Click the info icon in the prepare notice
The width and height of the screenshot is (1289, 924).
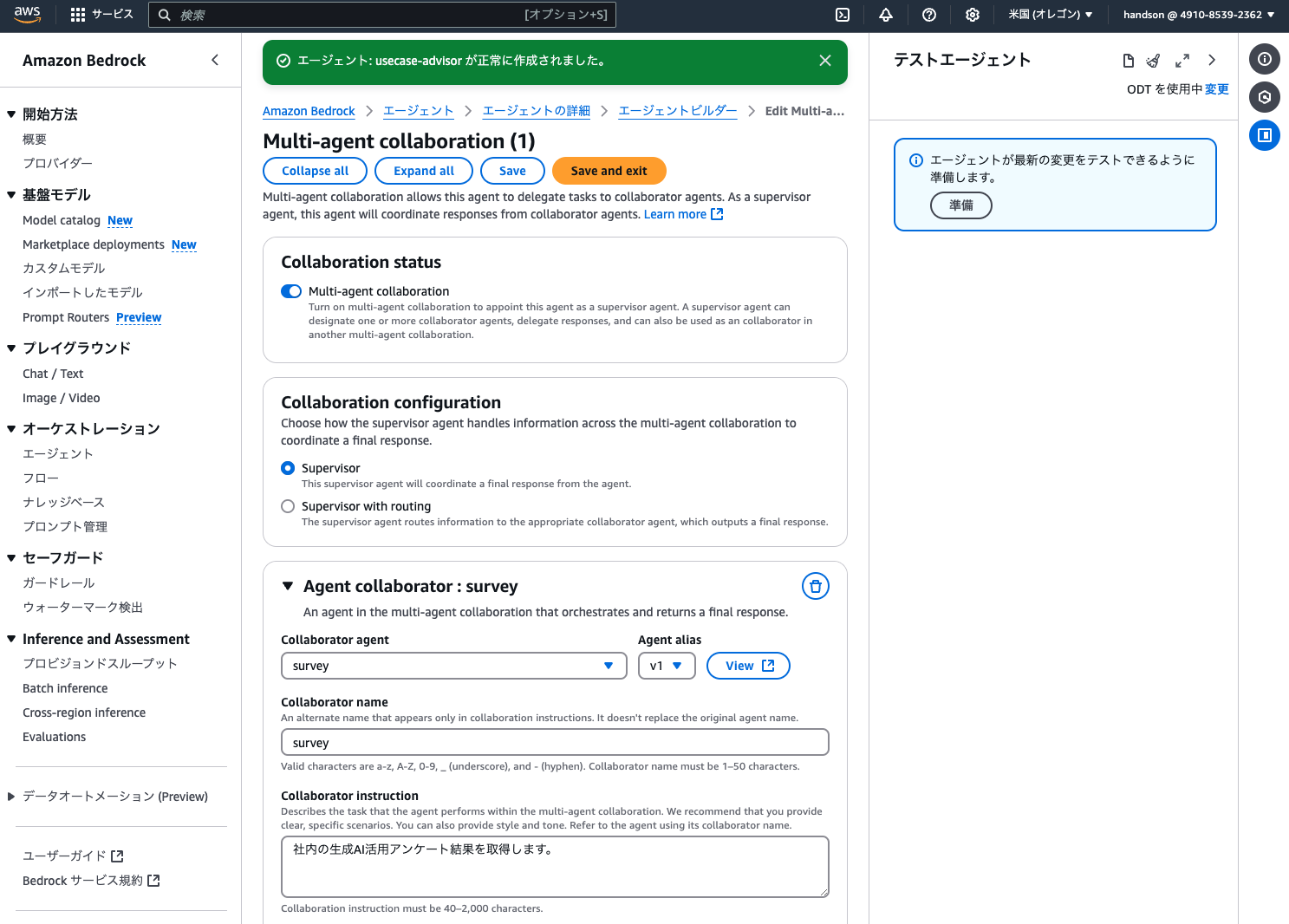[915, 160]
